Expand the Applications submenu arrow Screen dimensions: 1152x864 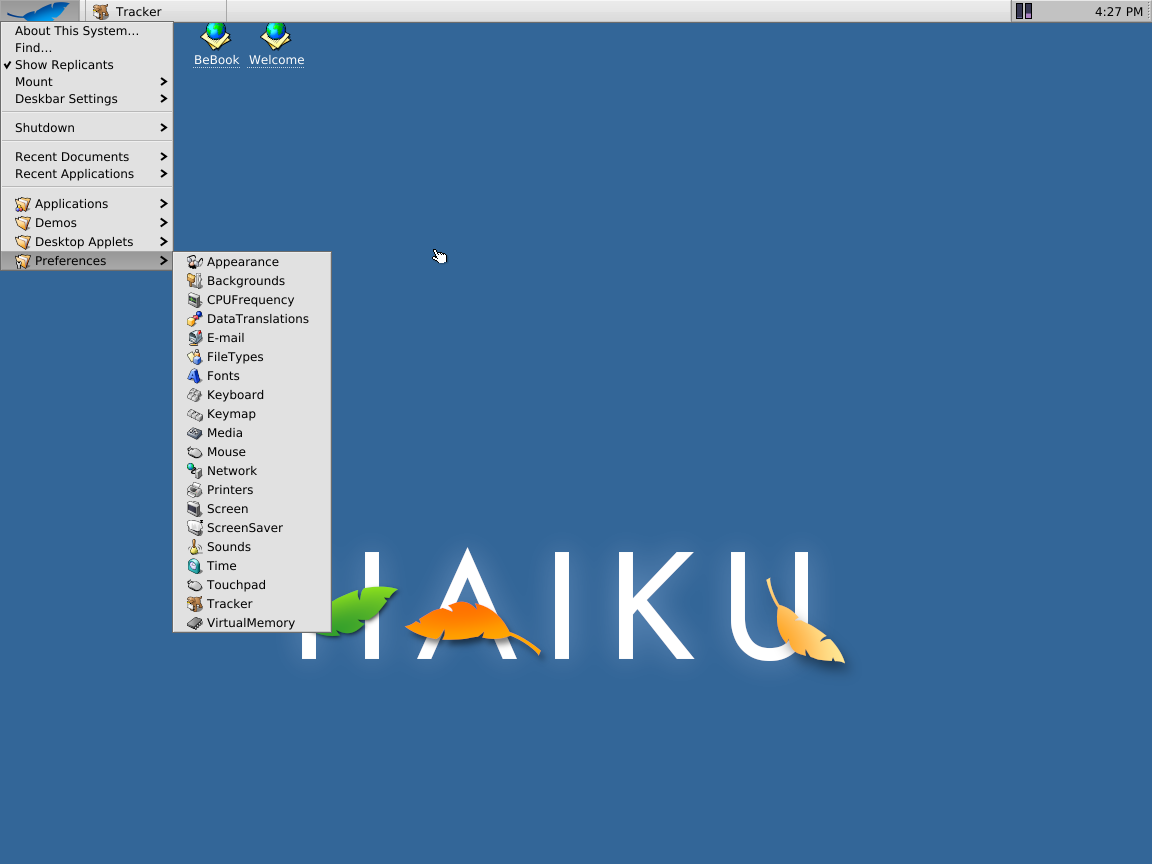tap(163, 204)
